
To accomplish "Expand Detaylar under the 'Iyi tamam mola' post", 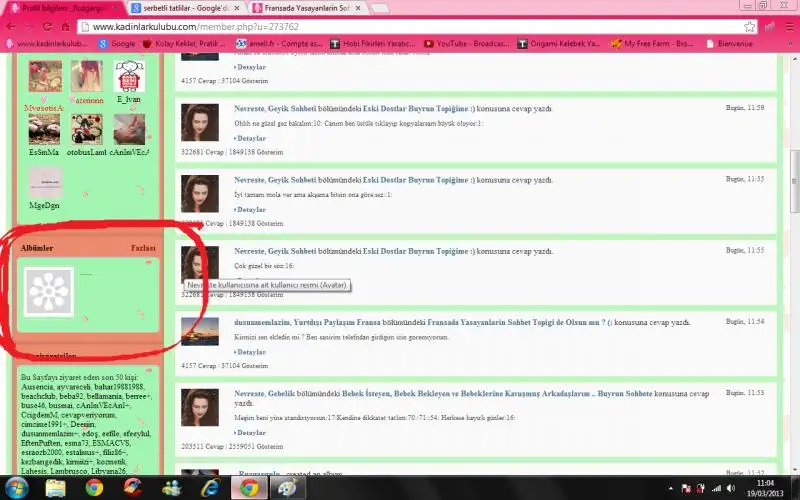I will click(x=249, y=209).
